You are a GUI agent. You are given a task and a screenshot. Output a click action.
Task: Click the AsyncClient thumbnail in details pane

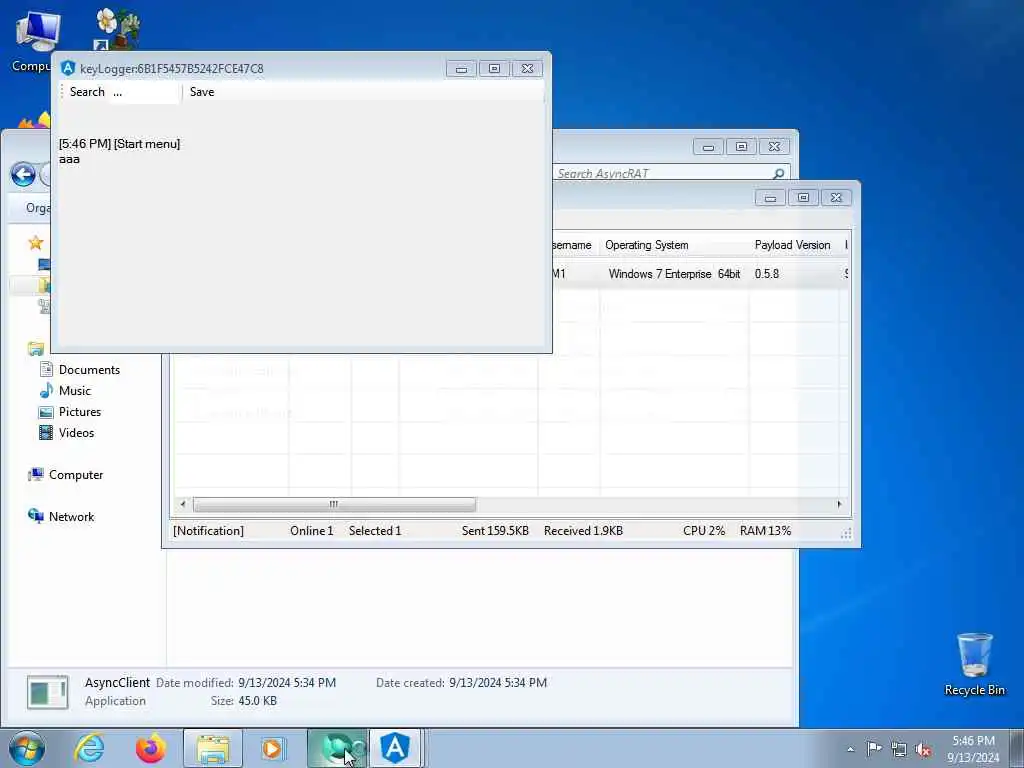tap(48, 692)
